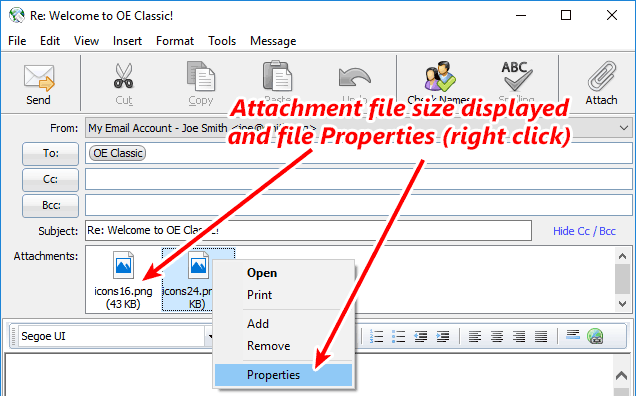The image size is (636, 396).
Task: Maximize the compose window
Action: tap(566, 15)
